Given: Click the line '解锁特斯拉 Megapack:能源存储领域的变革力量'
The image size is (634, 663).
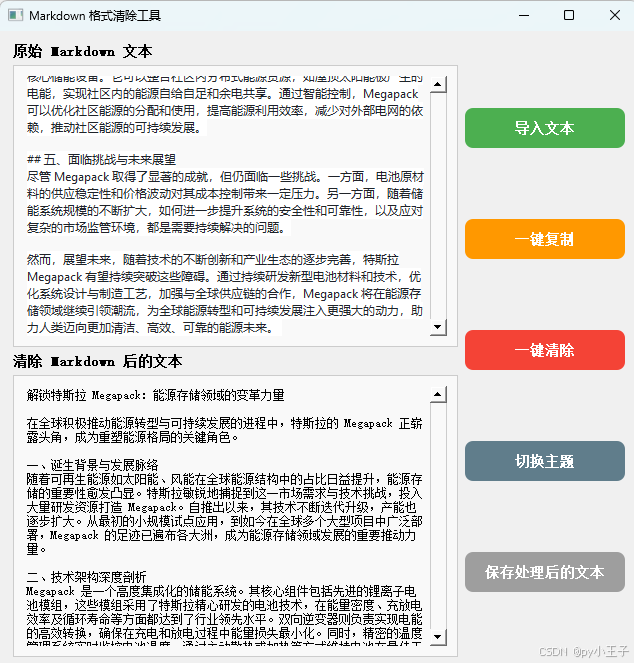Looking at the screenshot, I should (155, 395).
